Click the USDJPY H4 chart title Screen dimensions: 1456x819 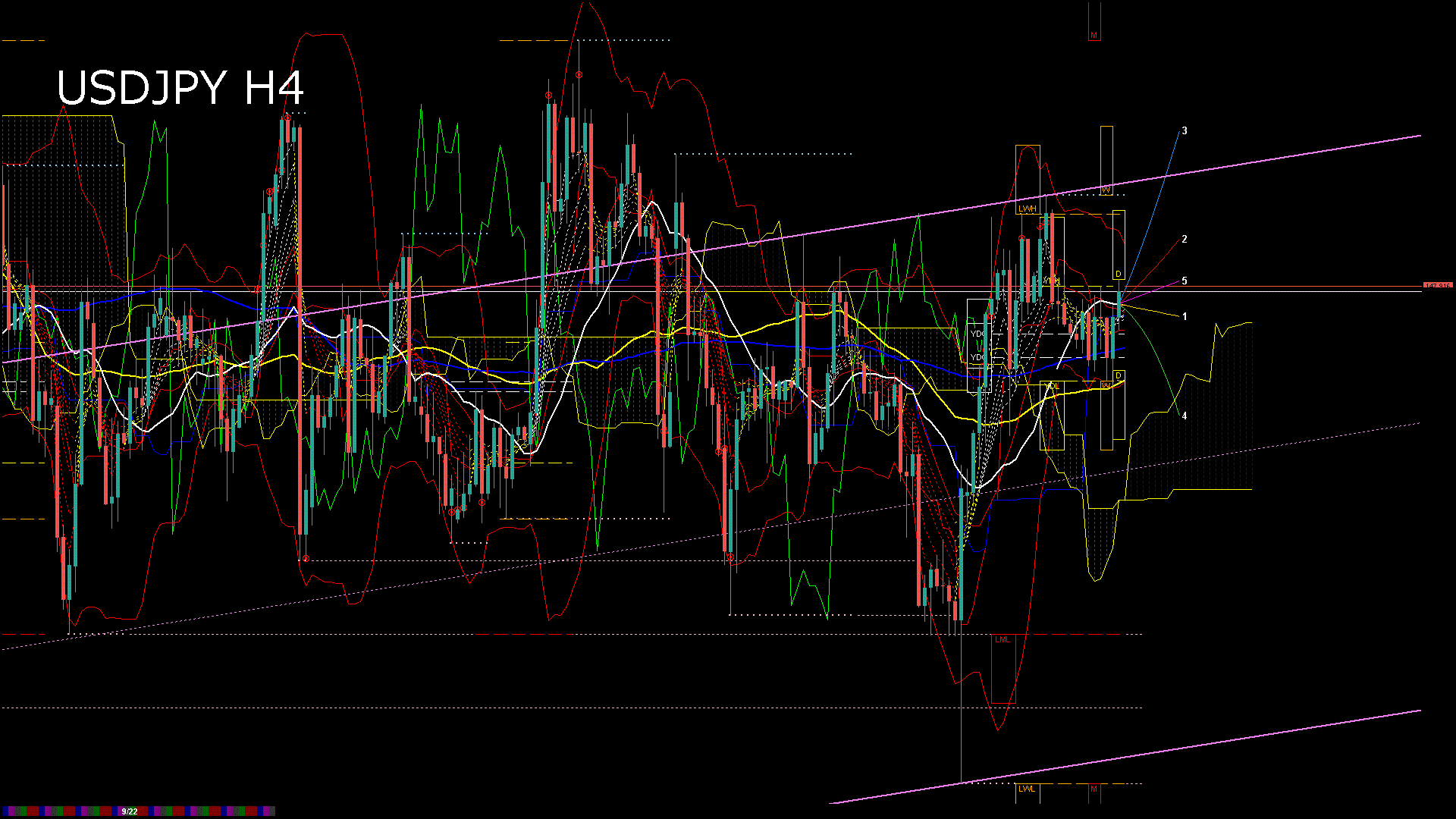pyautogui.click(x=180, y=88)
